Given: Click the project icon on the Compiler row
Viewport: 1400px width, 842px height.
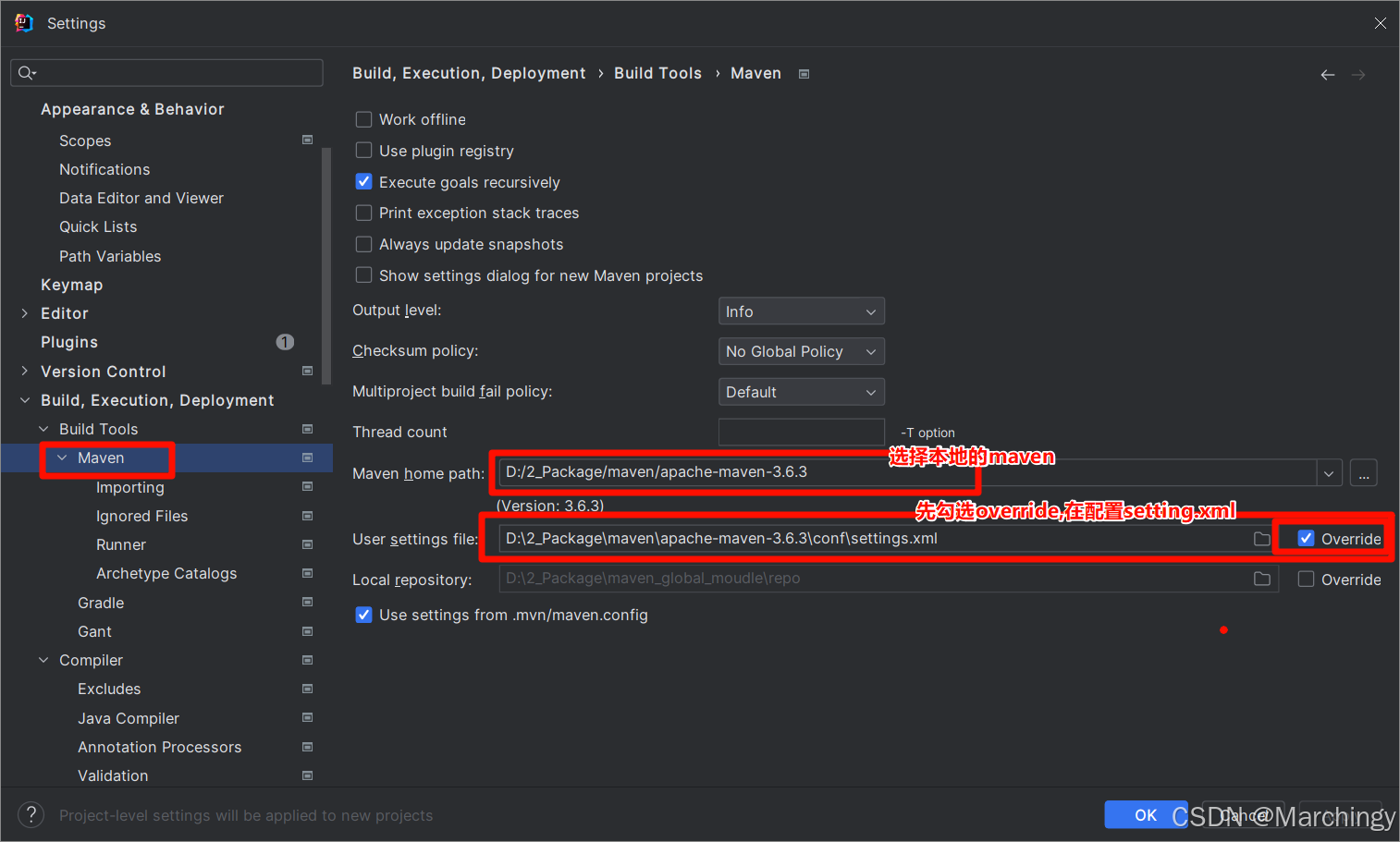Looking at the screenshot, I should click(x=308, y=660).
